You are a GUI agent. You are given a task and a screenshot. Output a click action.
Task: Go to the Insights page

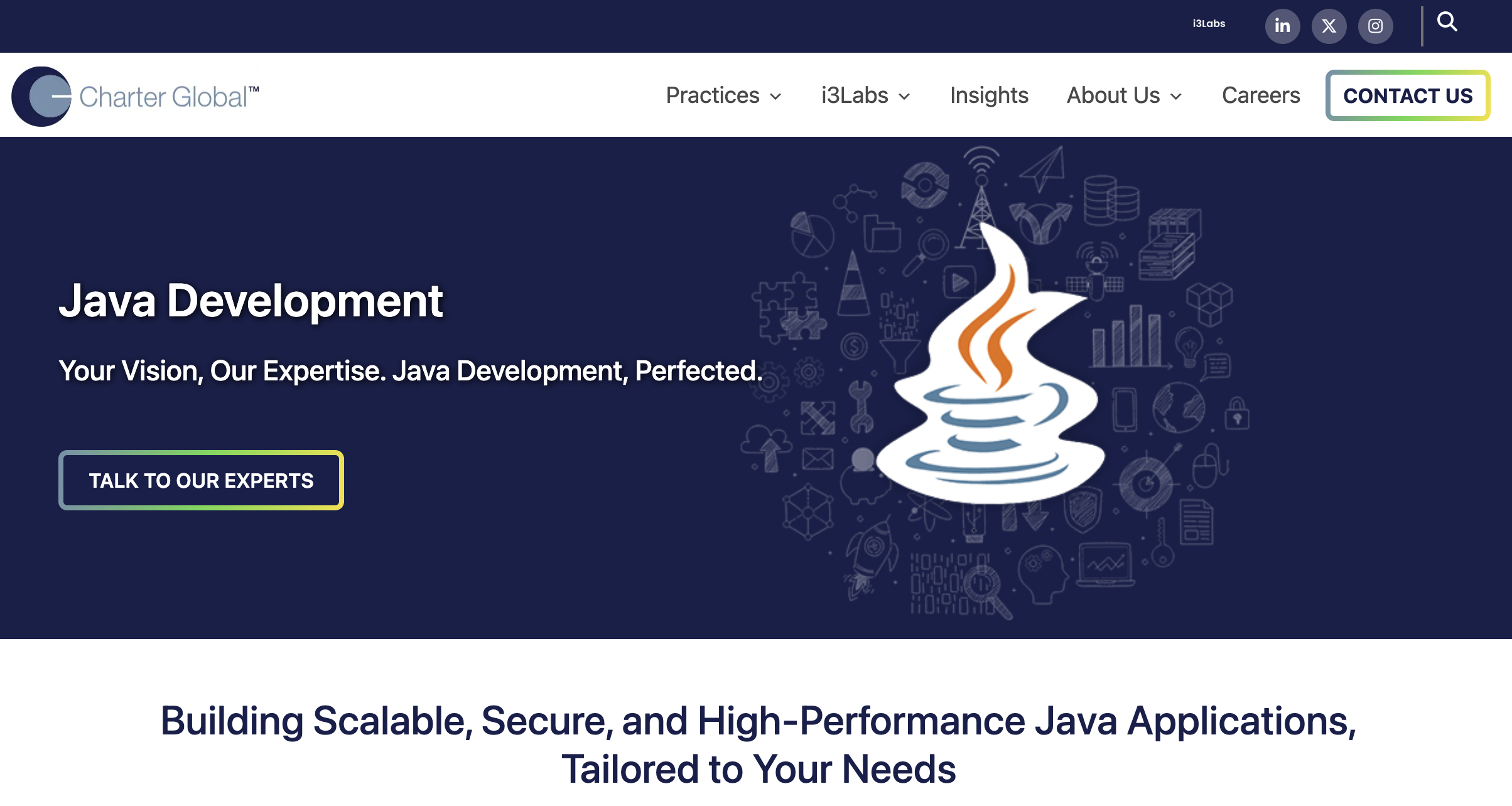coord(989,95)
